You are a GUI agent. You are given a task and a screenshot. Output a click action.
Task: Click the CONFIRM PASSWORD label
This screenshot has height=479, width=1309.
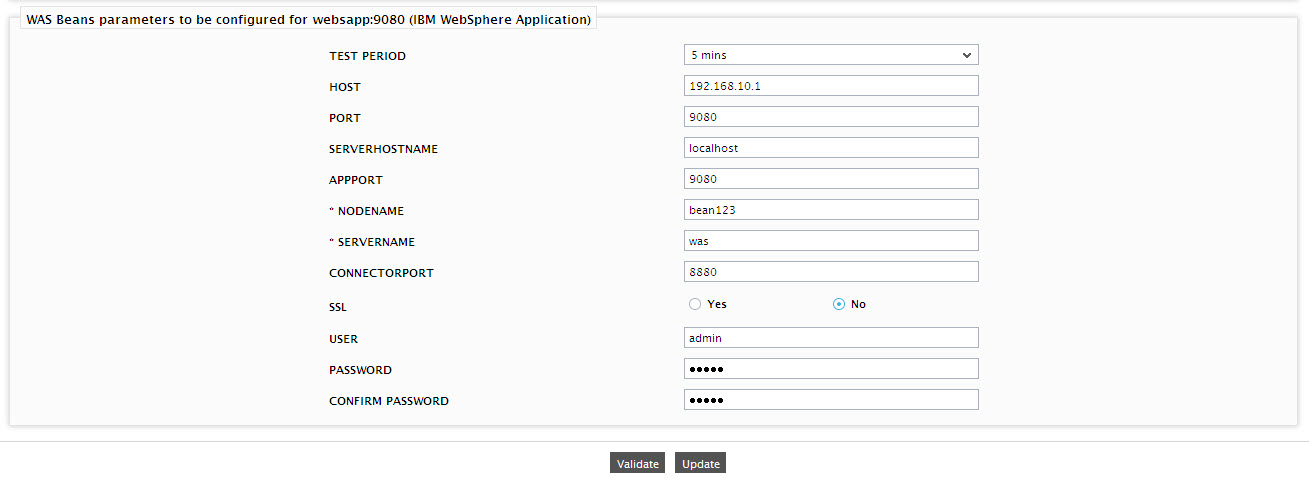(x=389, y=401)
